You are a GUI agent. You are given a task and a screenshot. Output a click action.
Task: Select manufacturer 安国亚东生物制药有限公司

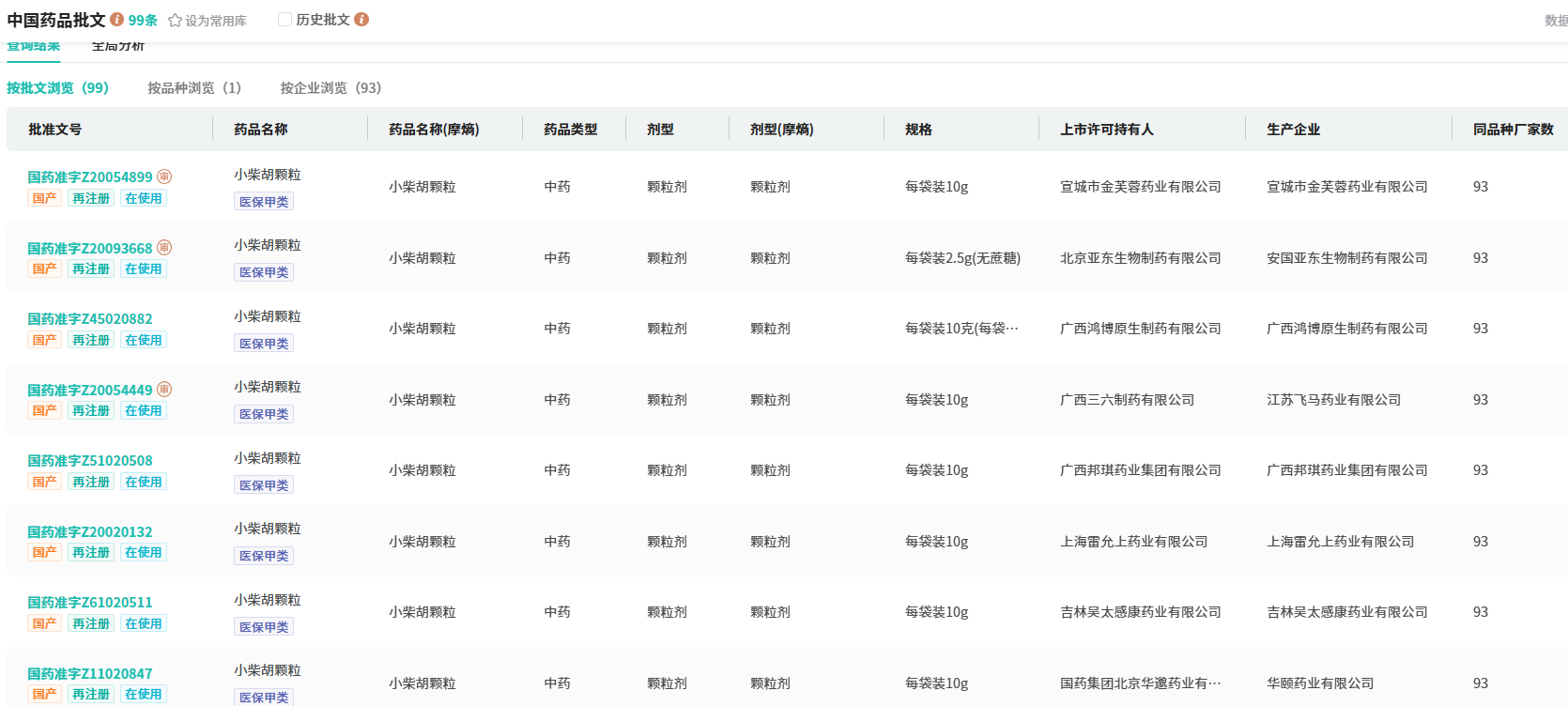(x=1347, y=258)
